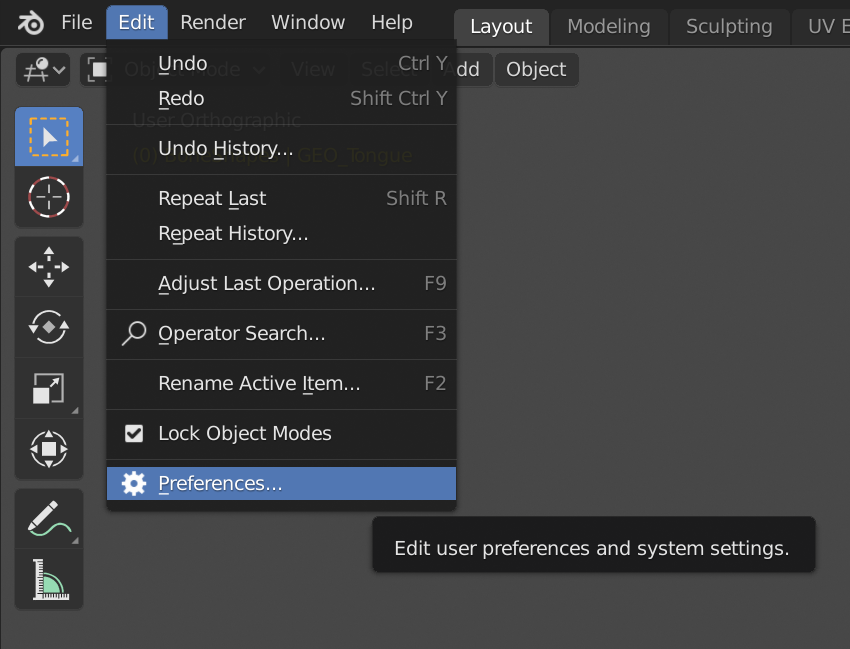The image size is (850, 649).
Task: Select the Scale tool
Action: (49, 388)
